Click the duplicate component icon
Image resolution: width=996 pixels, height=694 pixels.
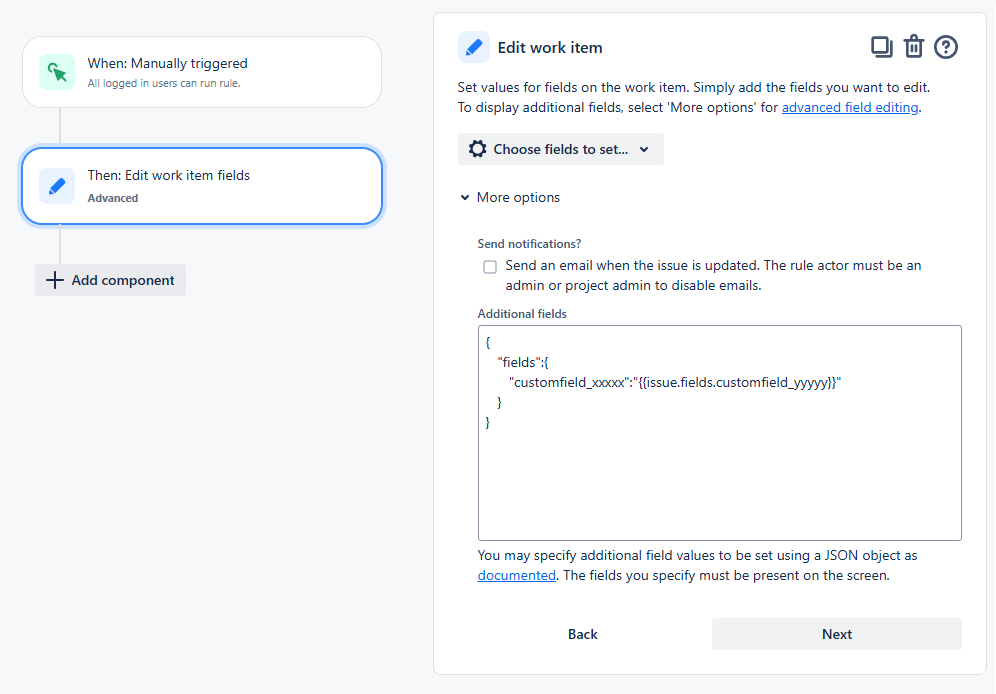[881, 46]
